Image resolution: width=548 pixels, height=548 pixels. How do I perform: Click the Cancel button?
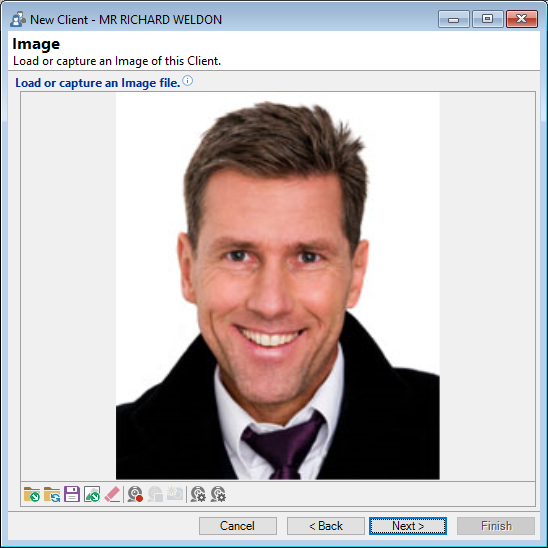point(238,526)
